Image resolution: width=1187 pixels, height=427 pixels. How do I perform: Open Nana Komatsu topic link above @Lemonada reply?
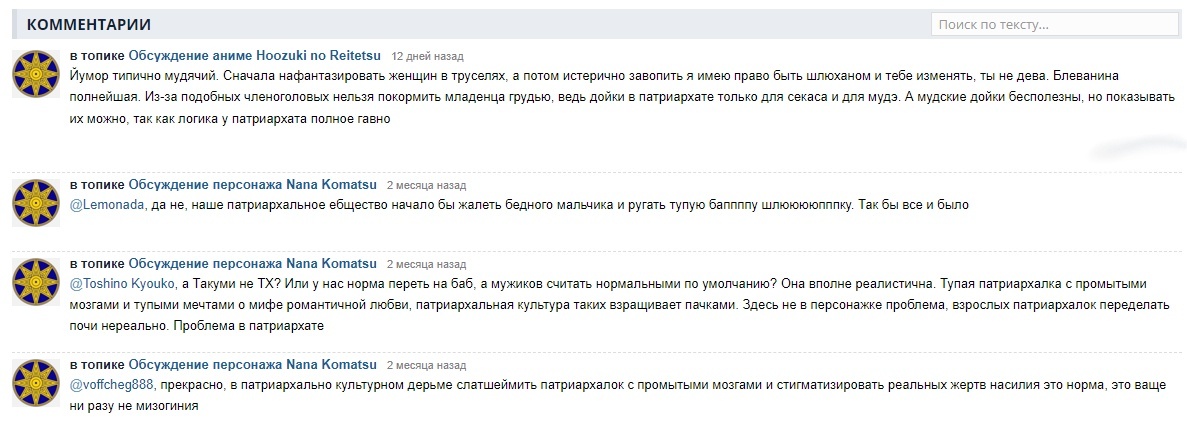coord(253,185)
